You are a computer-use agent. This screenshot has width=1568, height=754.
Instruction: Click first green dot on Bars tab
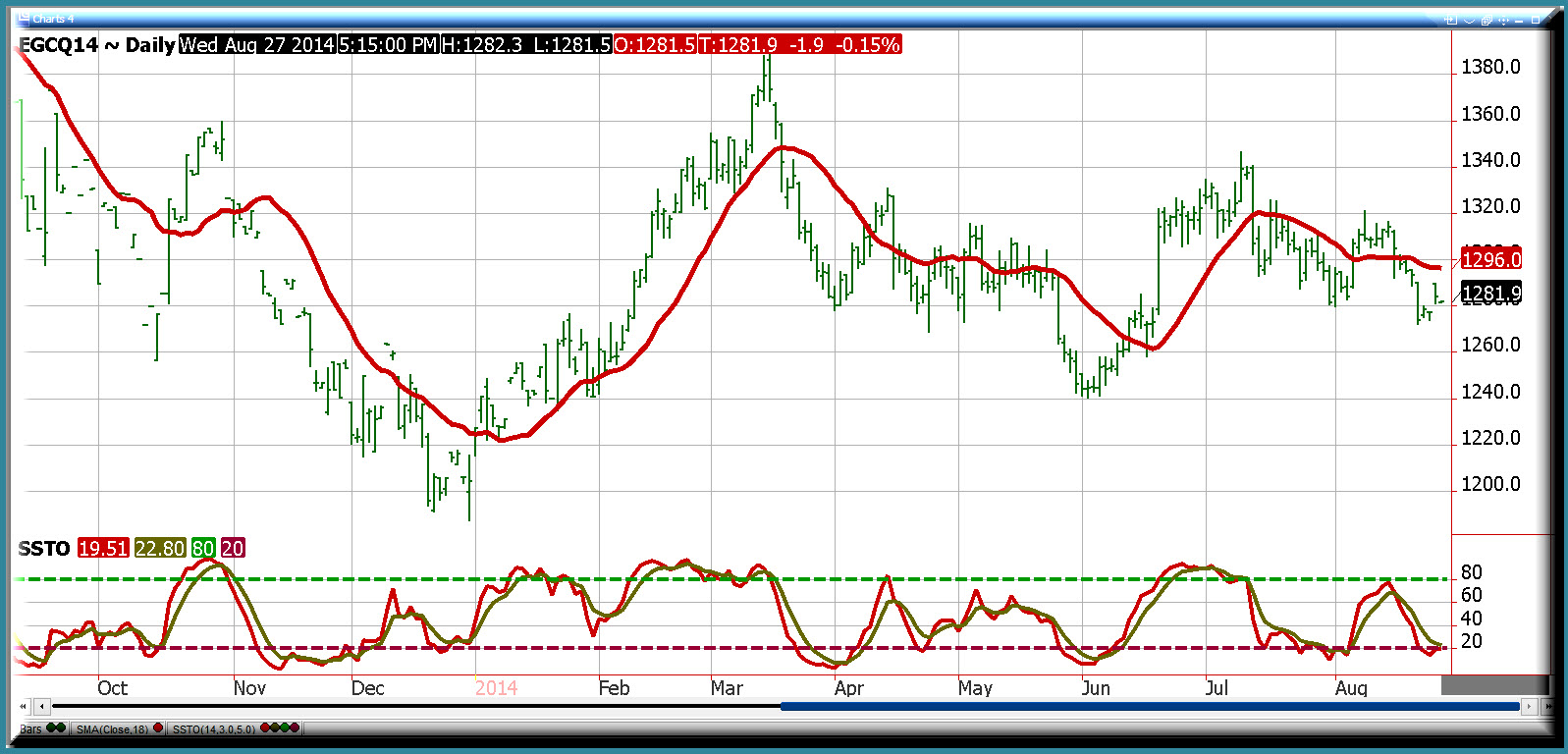click(52, 728)
